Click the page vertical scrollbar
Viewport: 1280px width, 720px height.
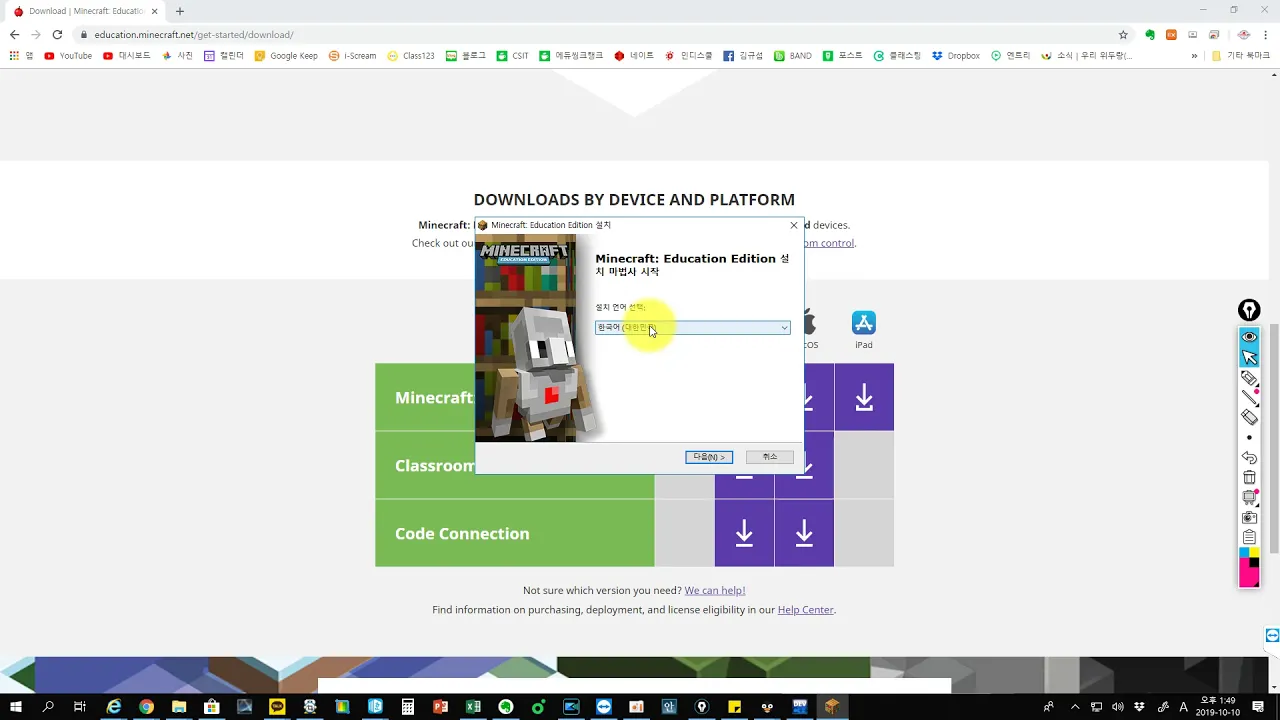pyautogui.click(x=1274, y=440)
